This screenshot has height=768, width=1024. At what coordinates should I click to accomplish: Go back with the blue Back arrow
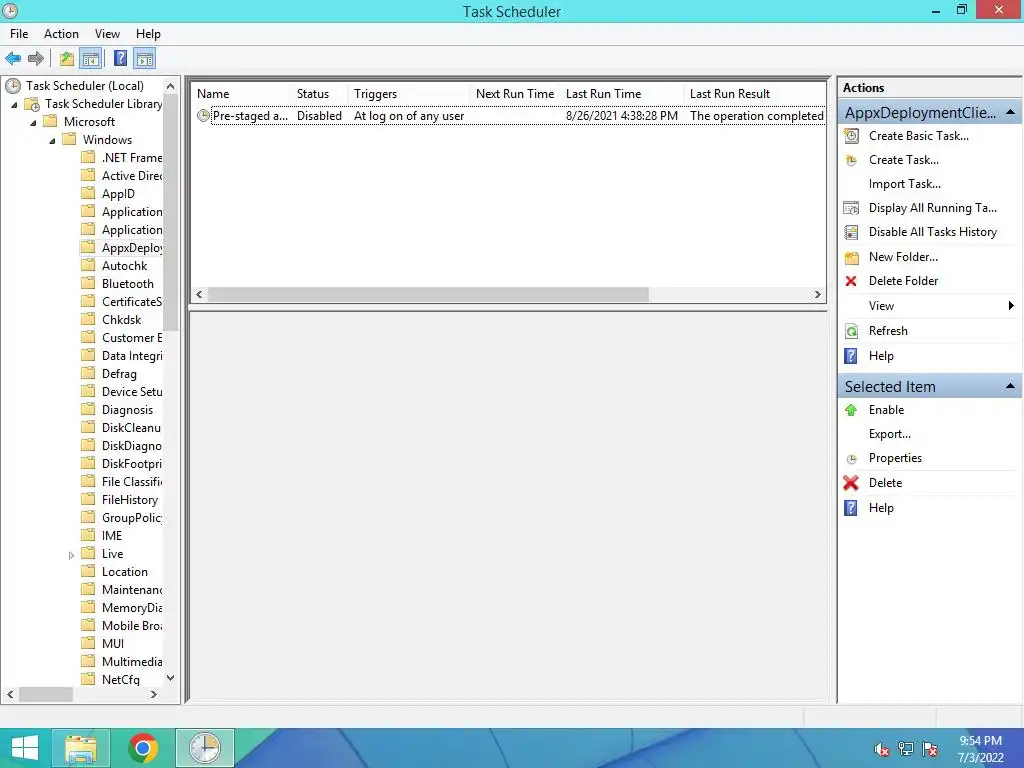13,59
